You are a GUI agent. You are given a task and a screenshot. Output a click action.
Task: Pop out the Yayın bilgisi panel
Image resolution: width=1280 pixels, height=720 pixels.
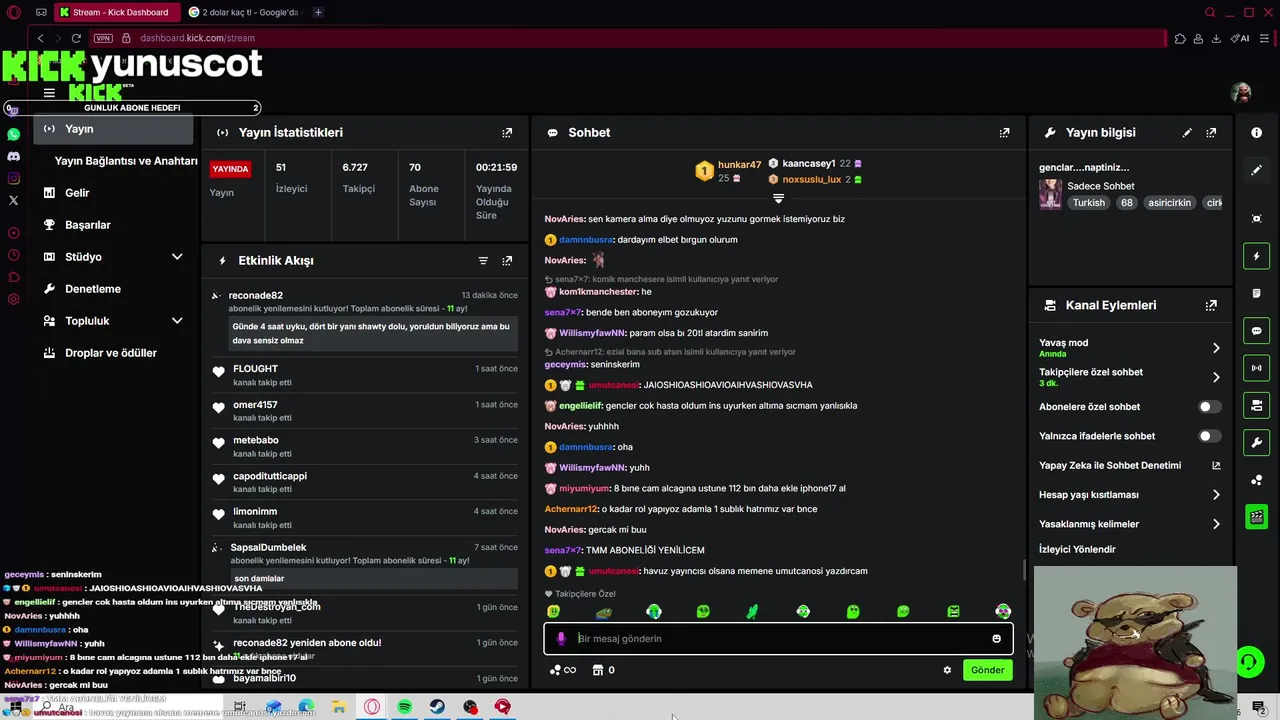[1211, 133]
